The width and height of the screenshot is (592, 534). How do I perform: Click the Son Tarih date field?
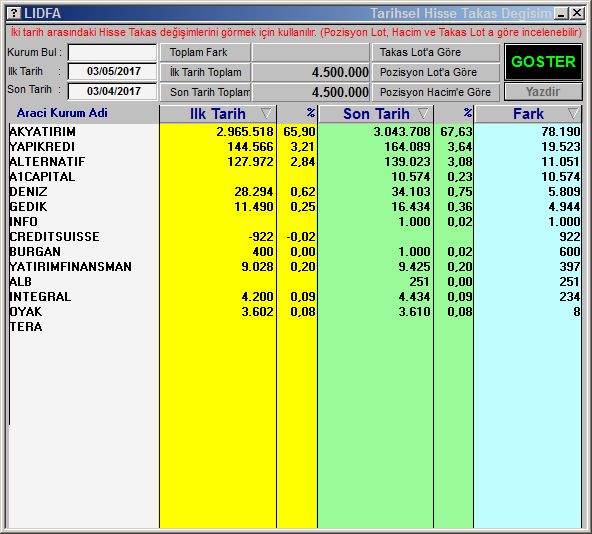(x=113, y=91)
